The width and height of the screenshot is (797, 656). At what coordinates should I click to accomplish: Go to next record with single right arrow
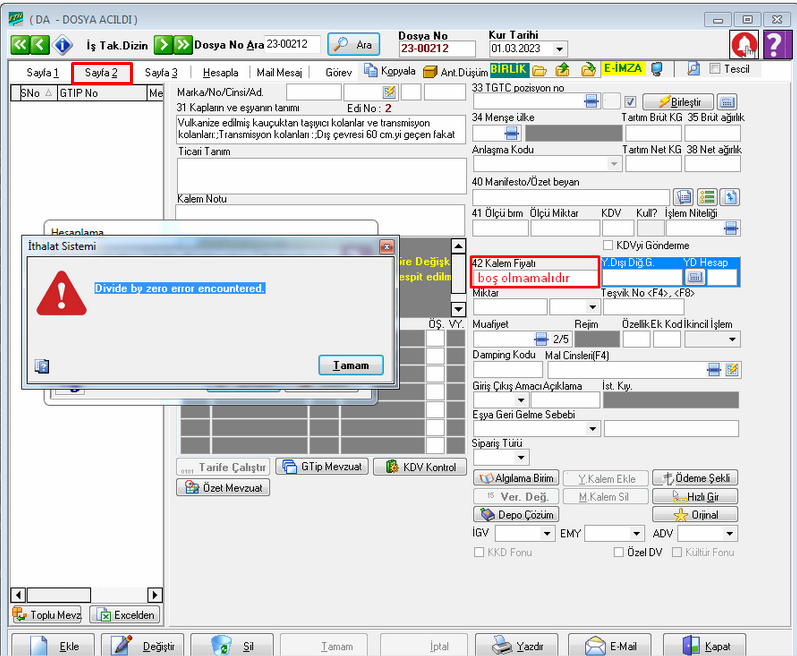click(x=163, y=45)
